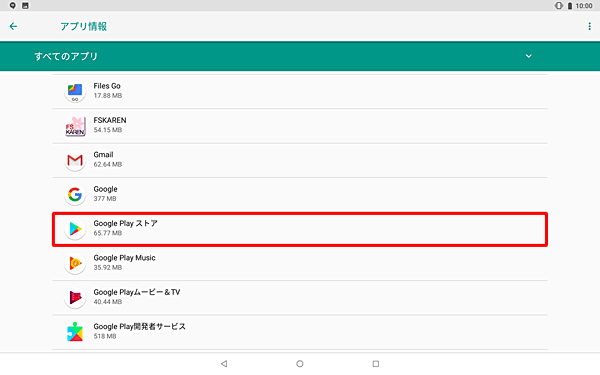
Task: Tap the calendar notification status icon
Action: coord(25,5)
